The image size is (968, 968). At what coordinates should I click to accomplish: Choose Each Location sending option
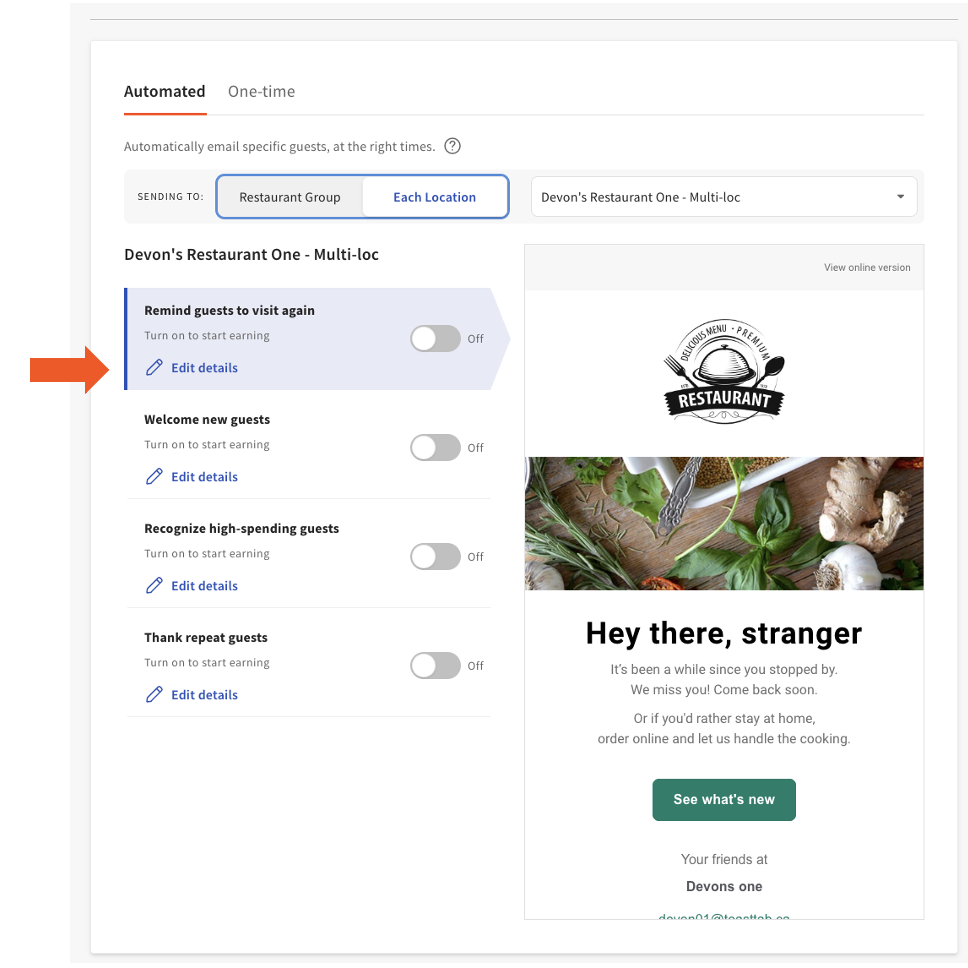pos(434,197)
